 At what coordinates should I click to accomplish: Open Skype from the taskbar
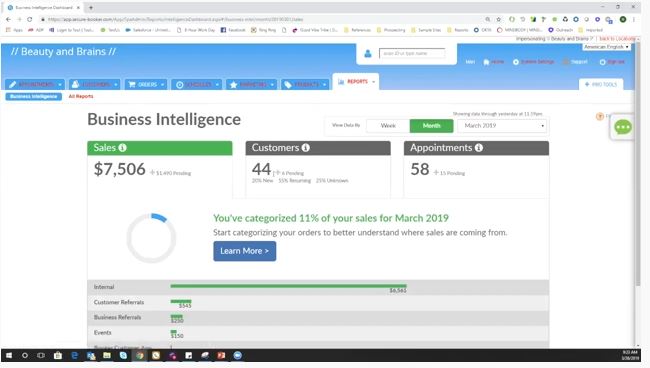[123, 356]
